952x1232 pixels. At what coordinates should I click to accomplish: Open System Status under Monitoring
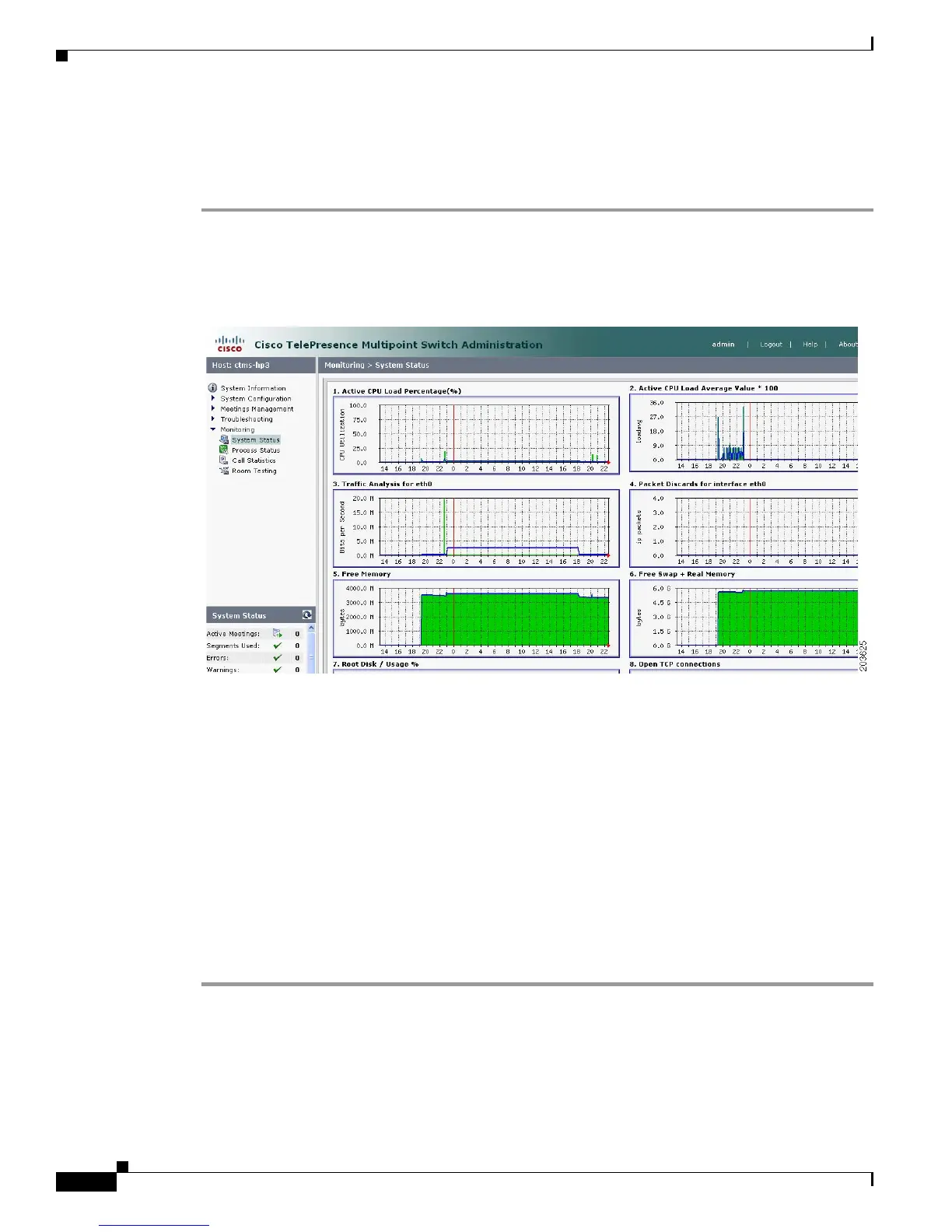click(256, 439)
